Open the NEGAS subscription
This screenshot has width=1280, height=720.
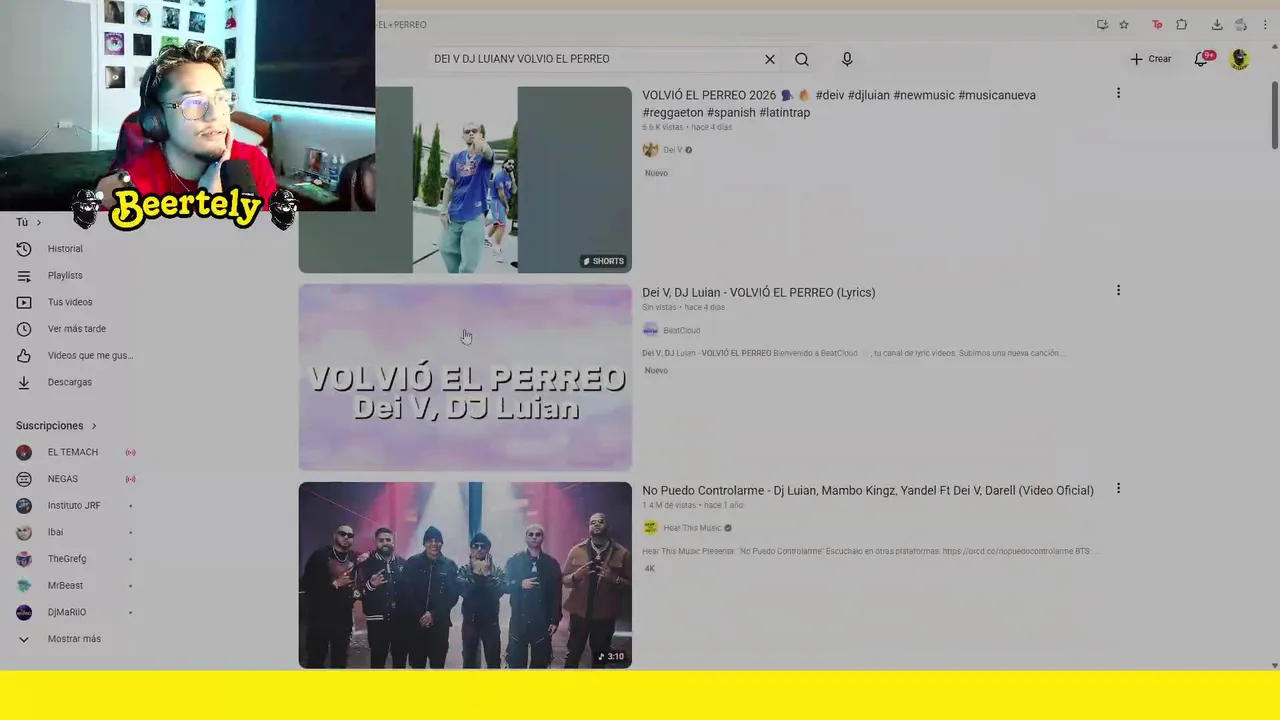click(63, 479)
